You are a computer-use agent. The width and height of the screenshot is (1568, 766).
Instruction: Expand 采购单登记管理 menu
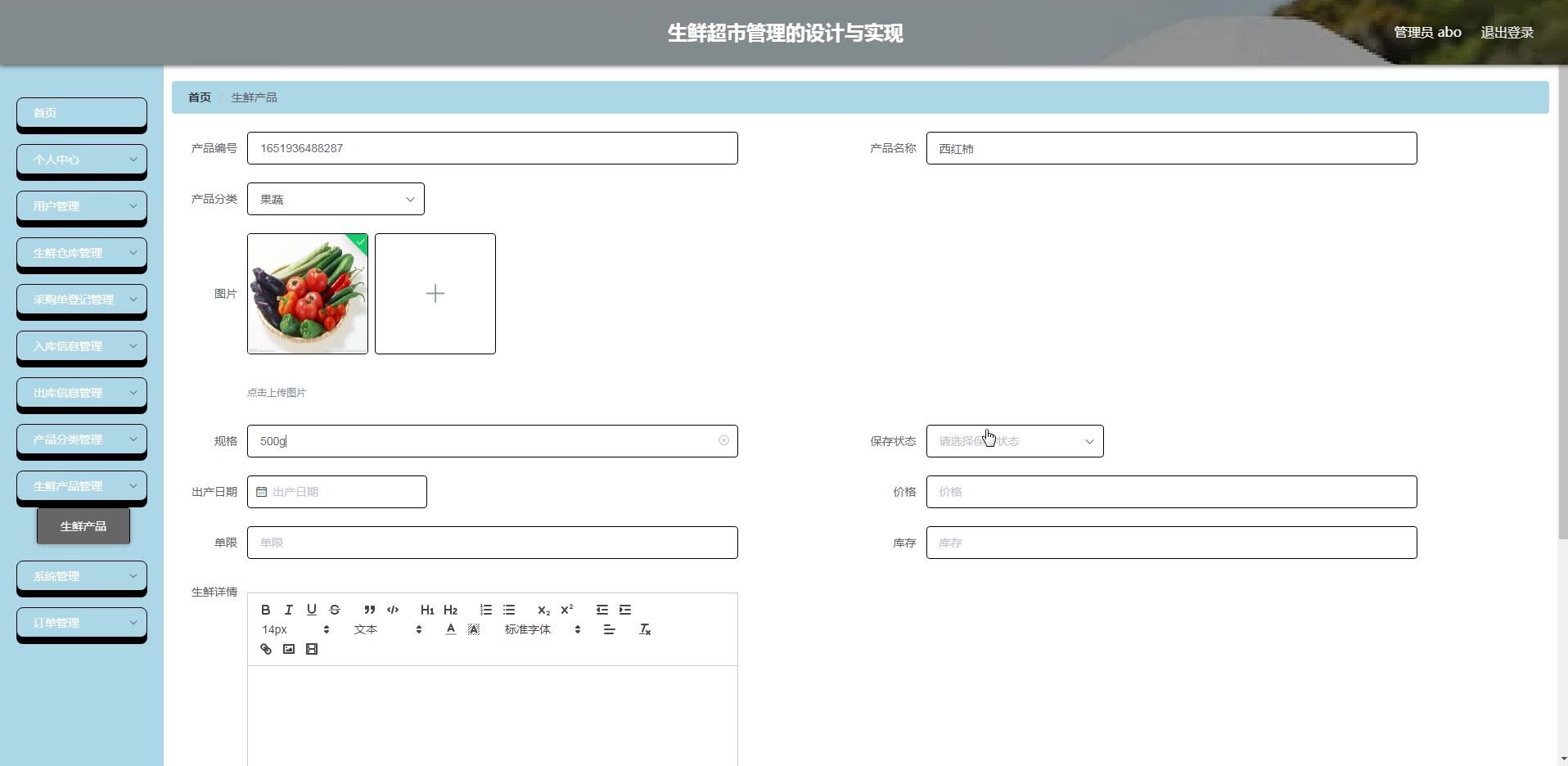82,300
